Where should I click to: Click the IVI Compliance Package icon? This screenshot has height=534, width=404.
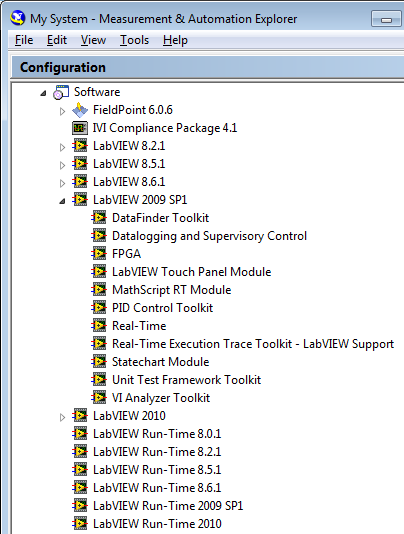coord(80,128)
